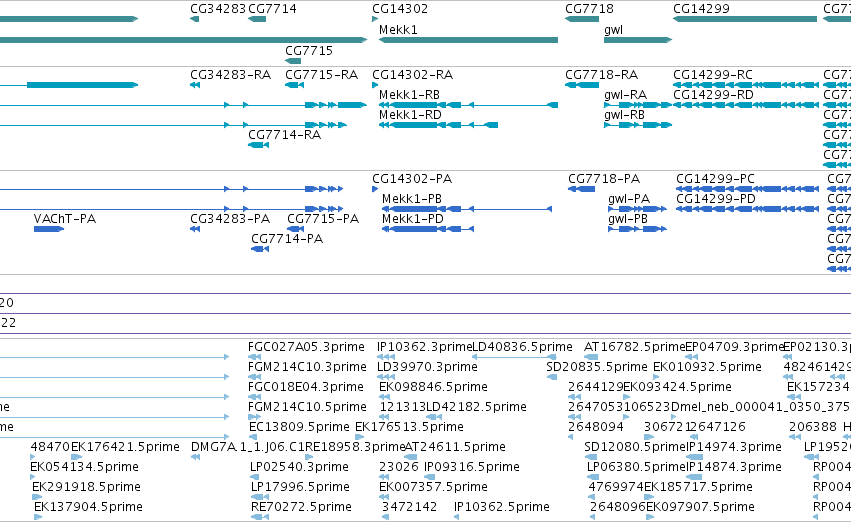
Task: Click EST EK054134.5prime
Action: click(x=84, y=467)
